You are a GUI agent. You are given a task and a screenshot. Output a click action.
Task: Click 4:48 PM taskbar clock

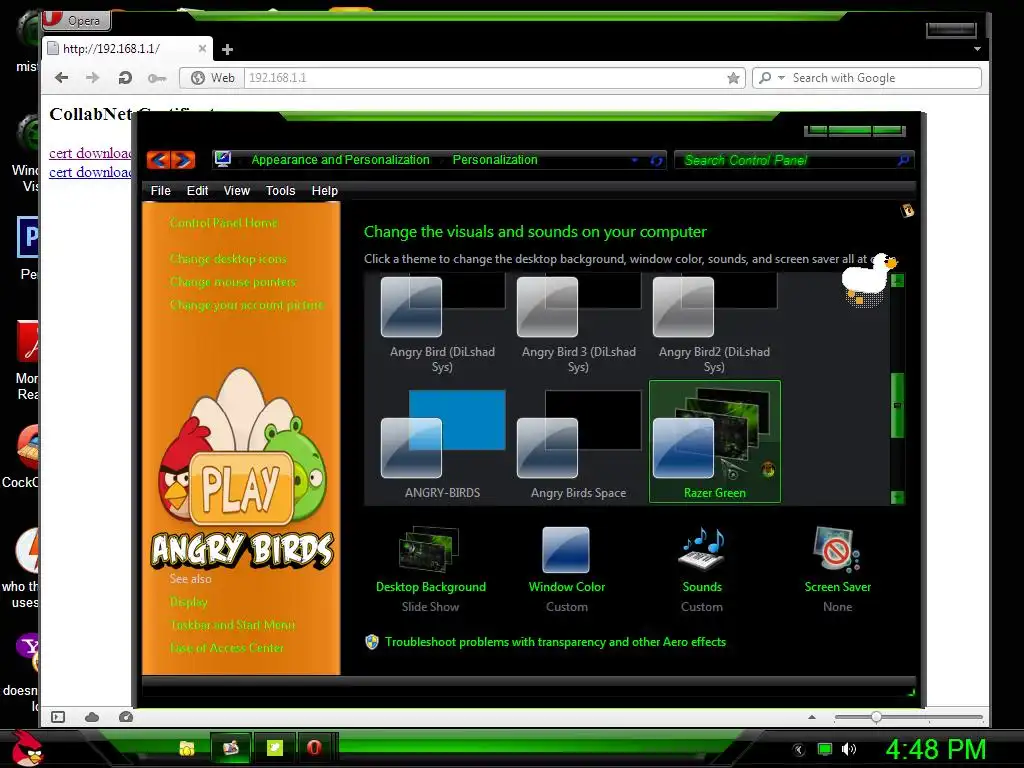click(935, 749)
